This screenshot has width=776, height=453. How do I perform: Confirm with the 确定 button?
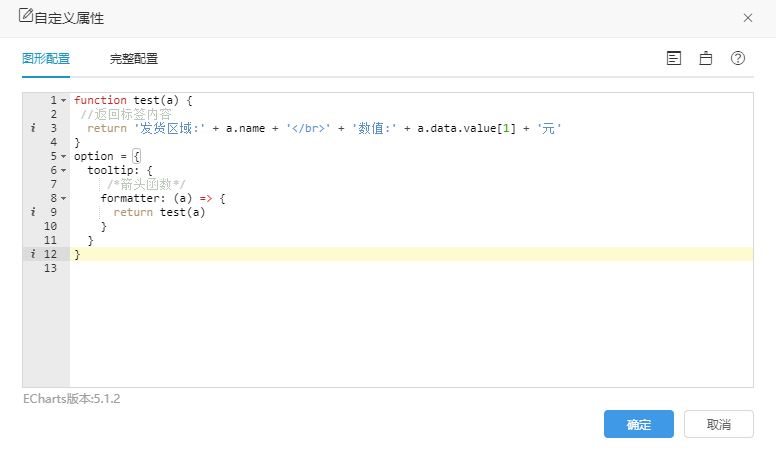click(638, 424)
